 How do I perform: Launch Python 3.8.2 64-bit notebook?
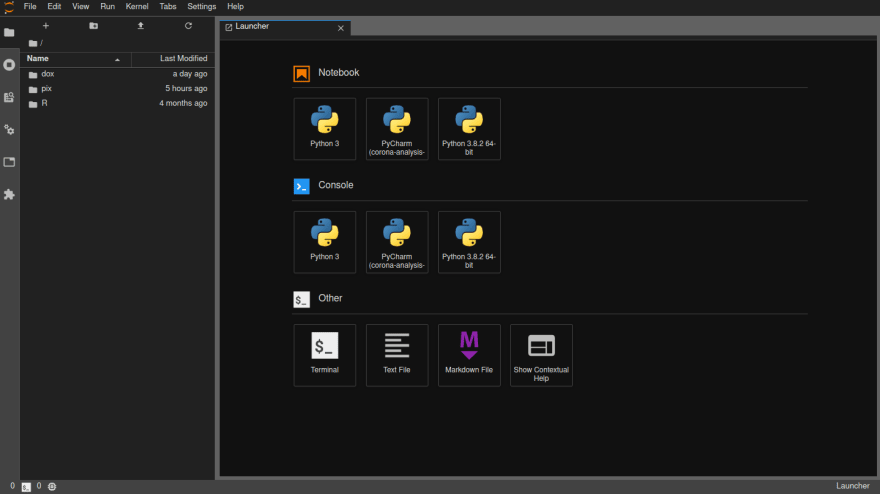pyautogui.click(x=469, y=129)
